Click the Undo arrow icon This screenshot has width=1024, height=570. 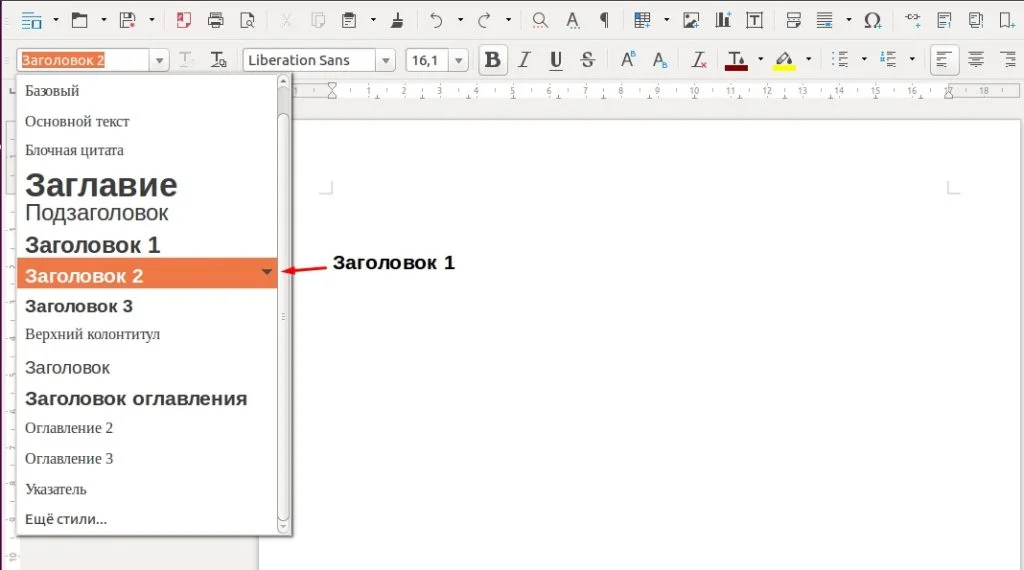click(436, 20)
